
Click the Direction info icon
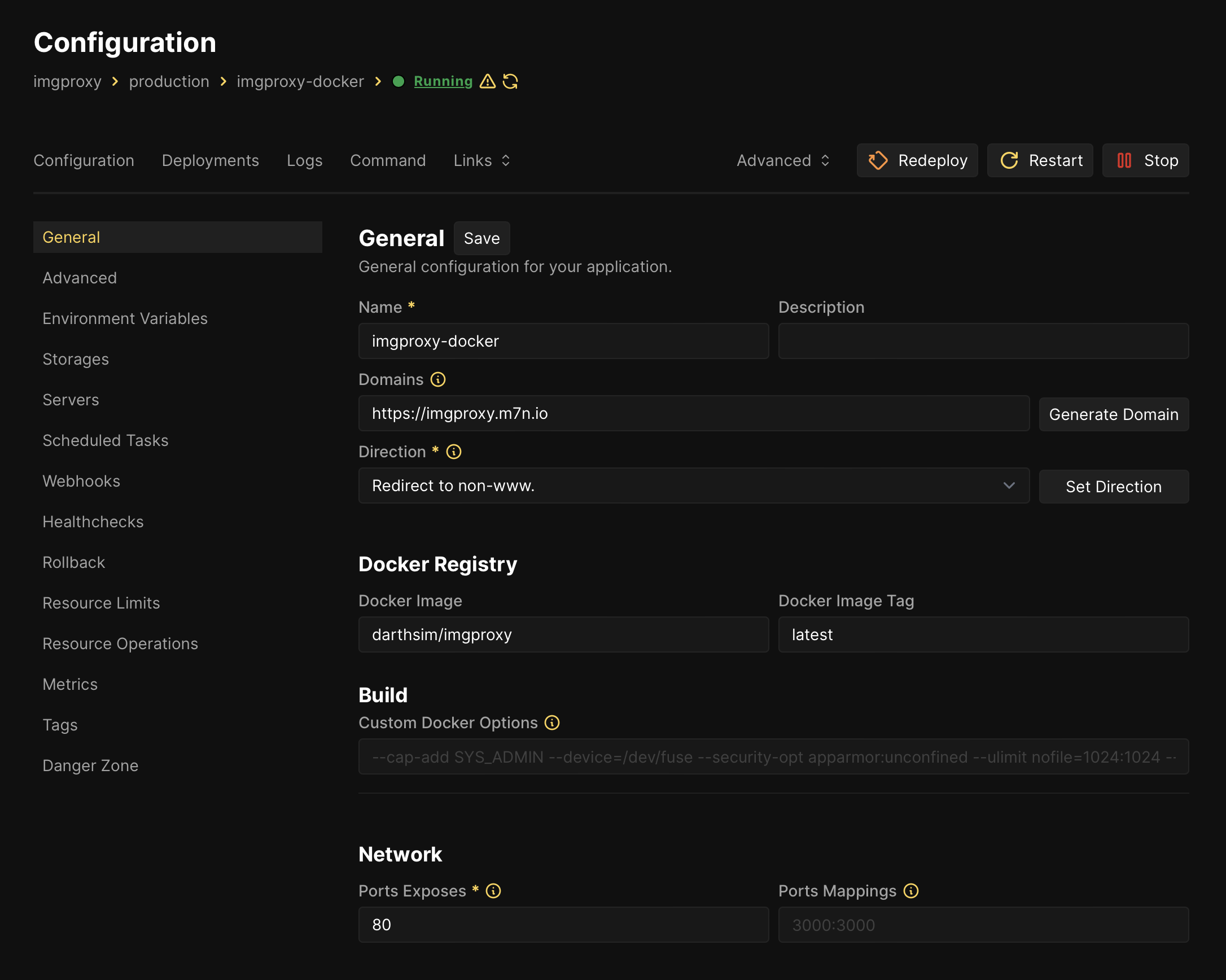point(453,452)
